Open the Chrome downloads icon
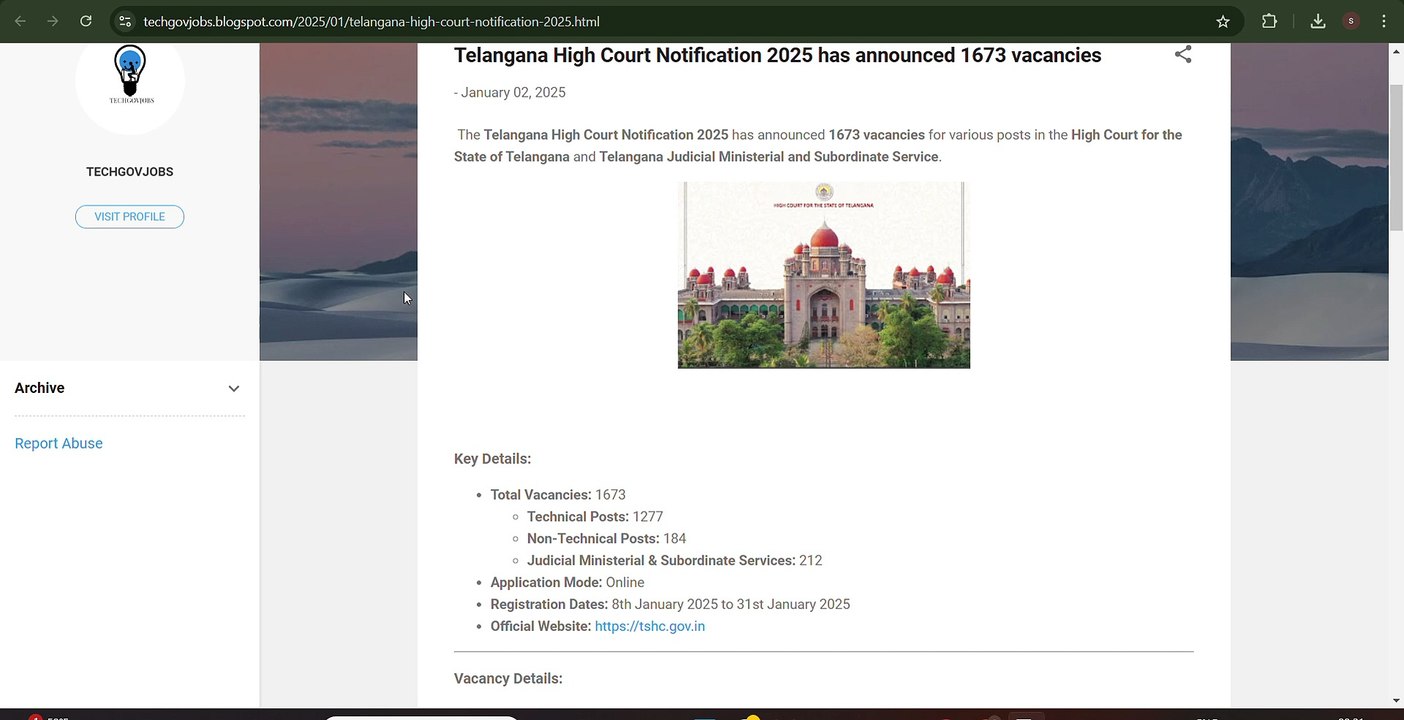1404x720 pixels. tap(1317, 21)
